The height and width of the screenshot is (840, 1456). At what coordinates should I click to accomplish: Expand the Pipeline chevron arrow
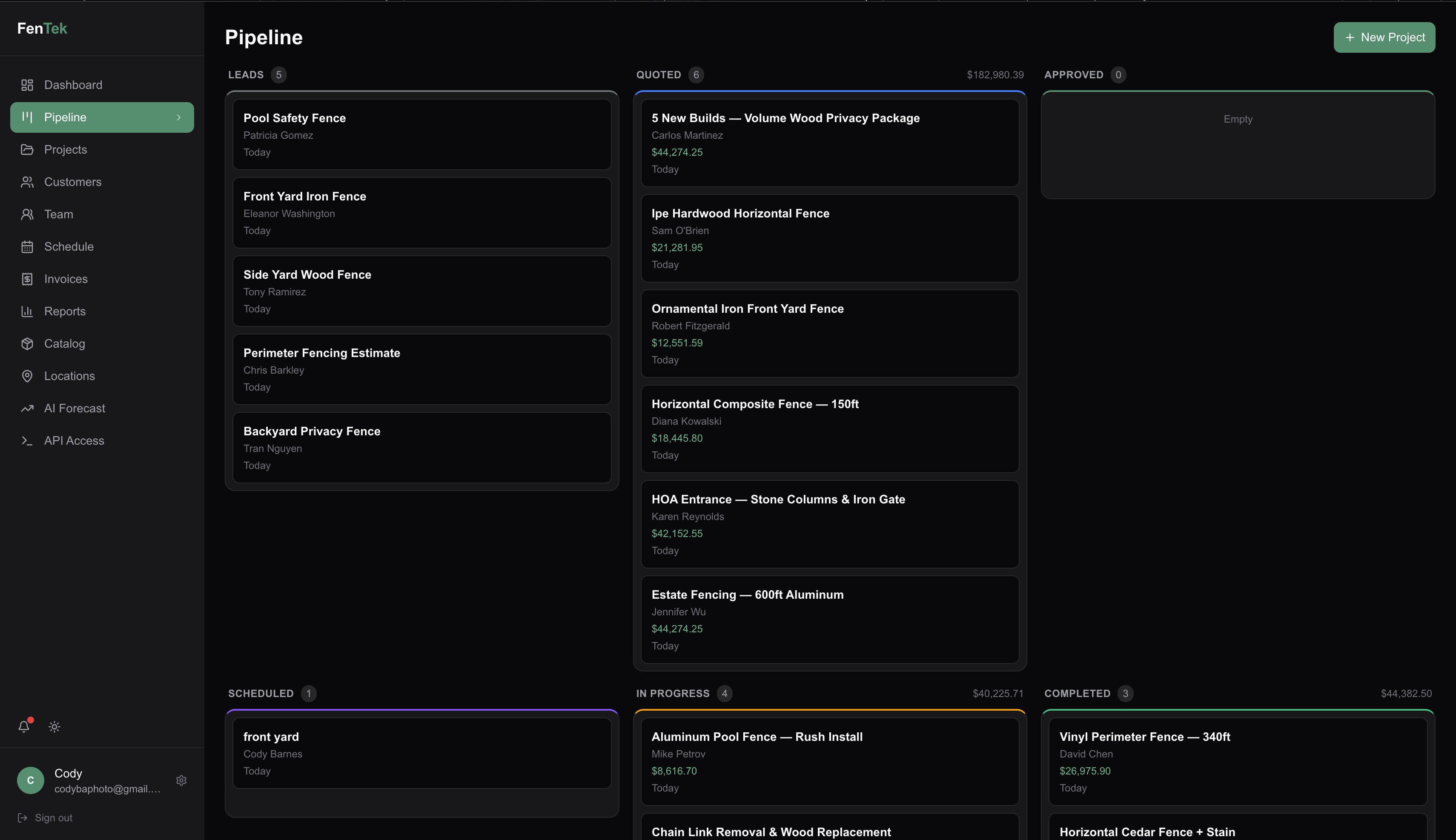[x=179, y=117]
